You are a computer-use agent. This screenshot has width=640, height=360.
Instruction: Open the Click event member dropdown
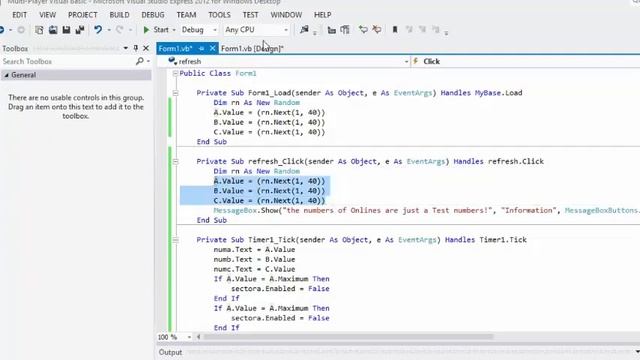[526, 62]
